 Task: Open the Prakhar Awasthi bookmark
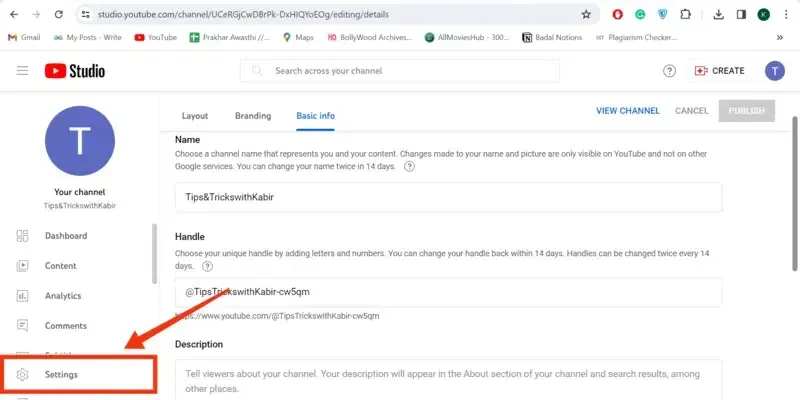[x=230, y=37]
